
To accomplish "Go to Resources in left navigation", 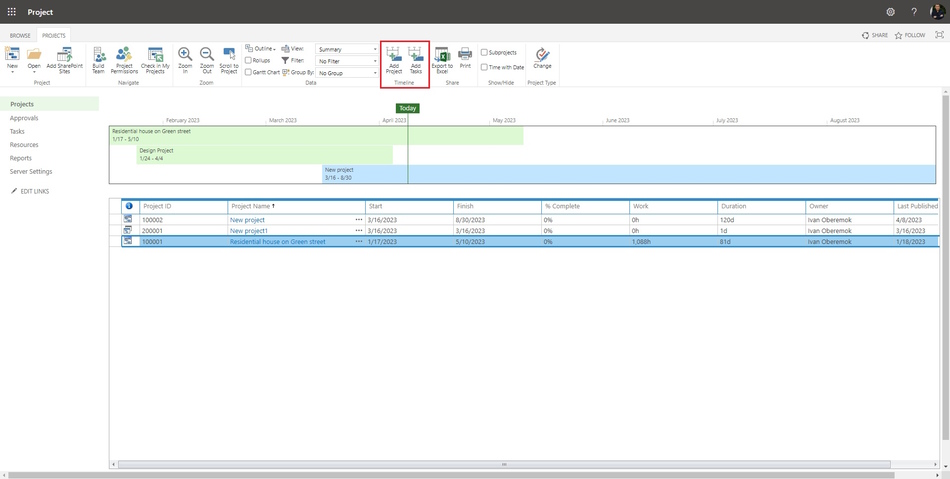I will pyautogui.click(x=24, y=145).
